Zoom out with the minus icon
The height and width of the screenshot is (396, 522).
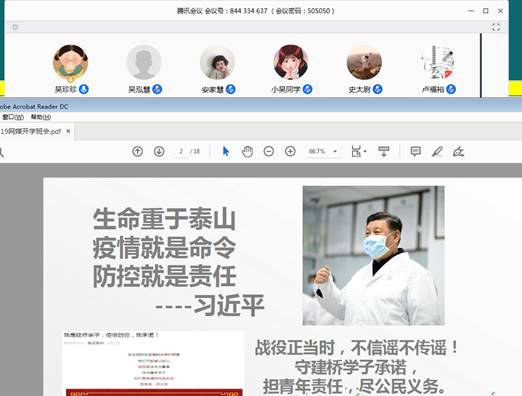(x=269, y=152)
